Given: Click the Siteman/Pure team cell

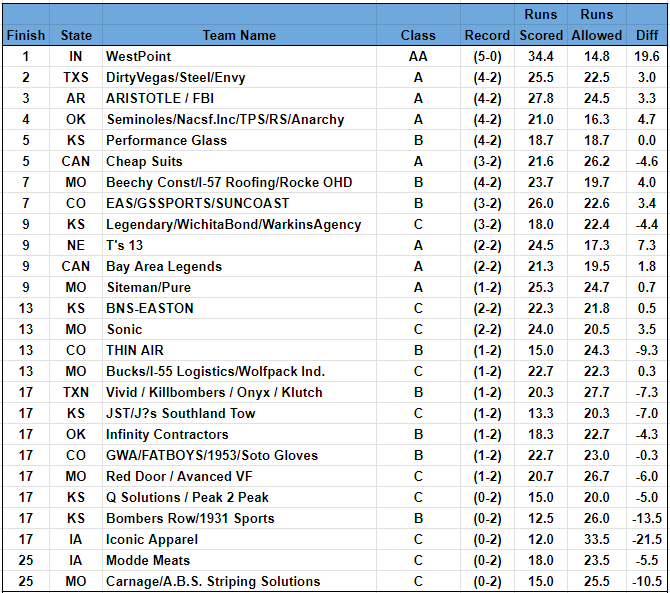Looking at the screenshot, I should [x=239, y=287].
